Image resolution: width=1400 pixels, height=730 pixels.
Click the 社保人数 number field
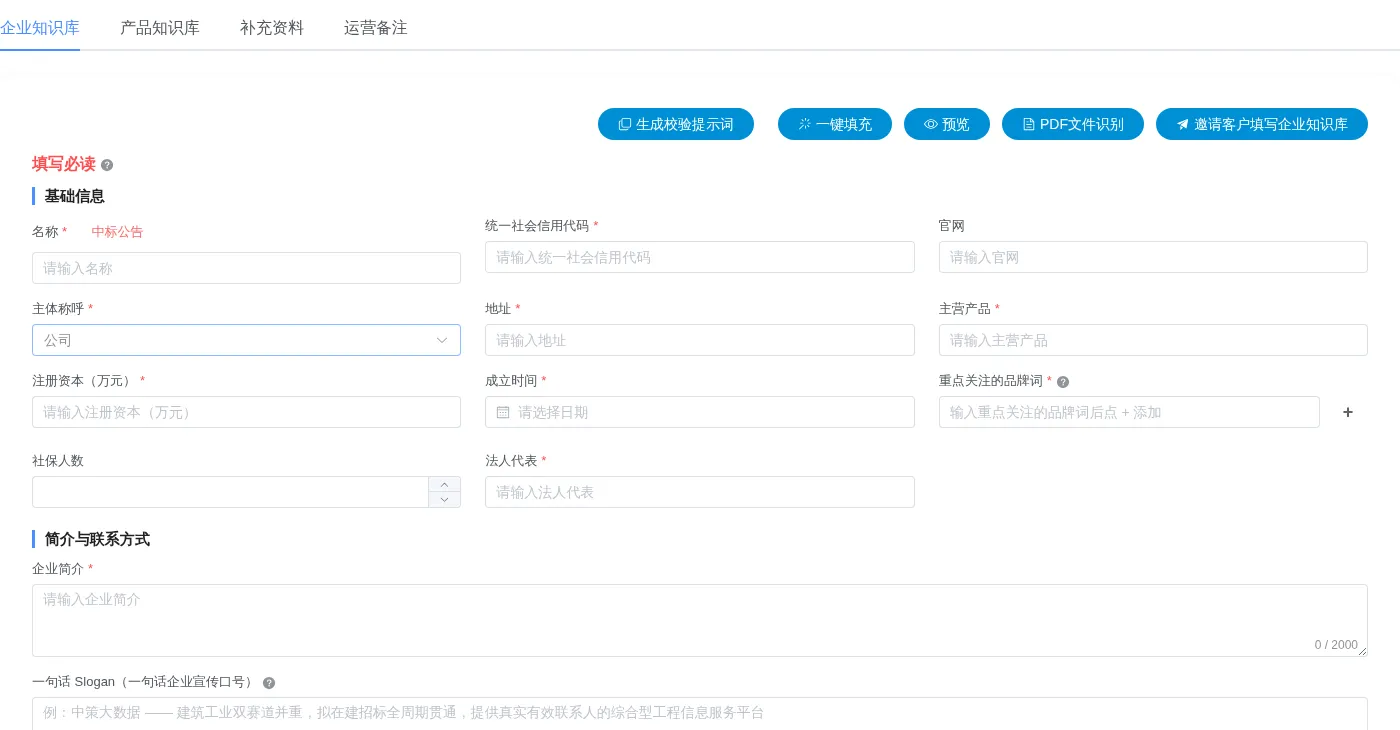pos(230,492)
